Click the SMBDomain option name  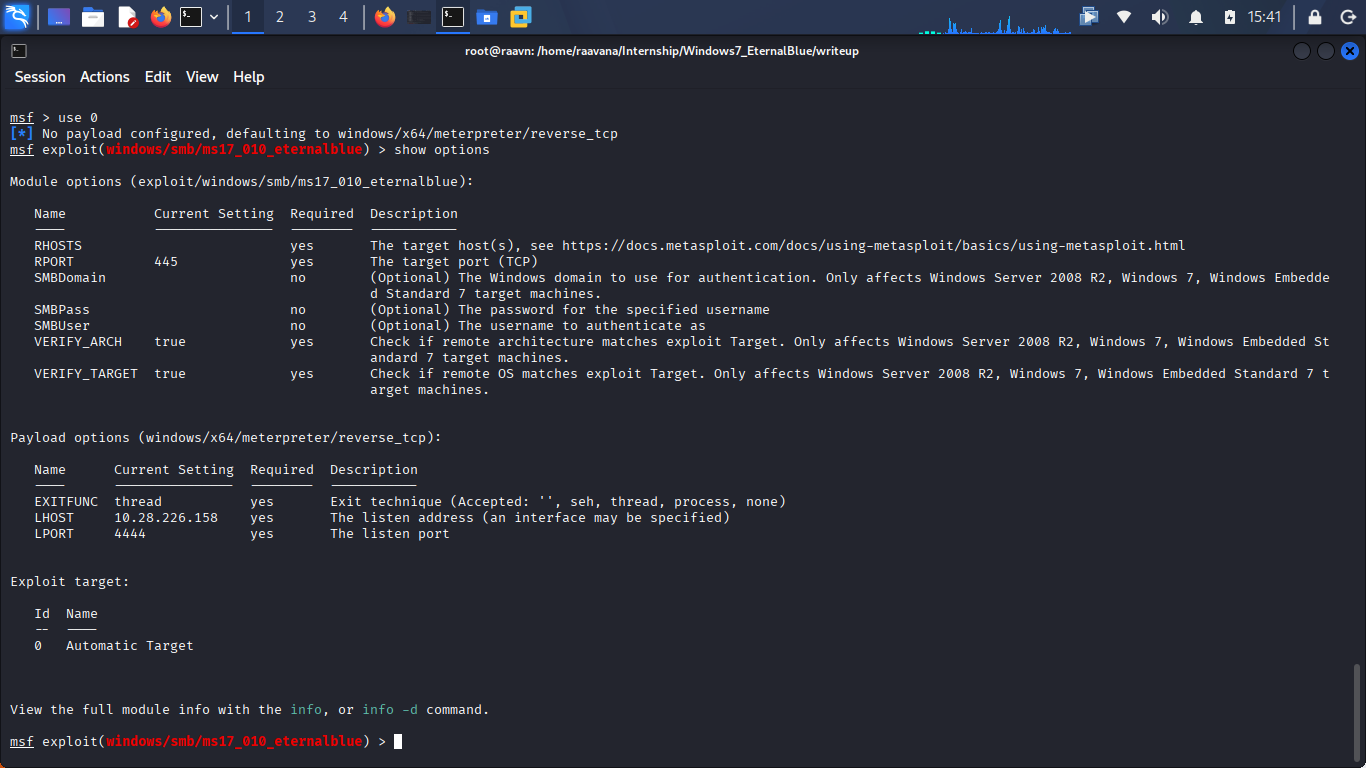click(x=70, y=278)
